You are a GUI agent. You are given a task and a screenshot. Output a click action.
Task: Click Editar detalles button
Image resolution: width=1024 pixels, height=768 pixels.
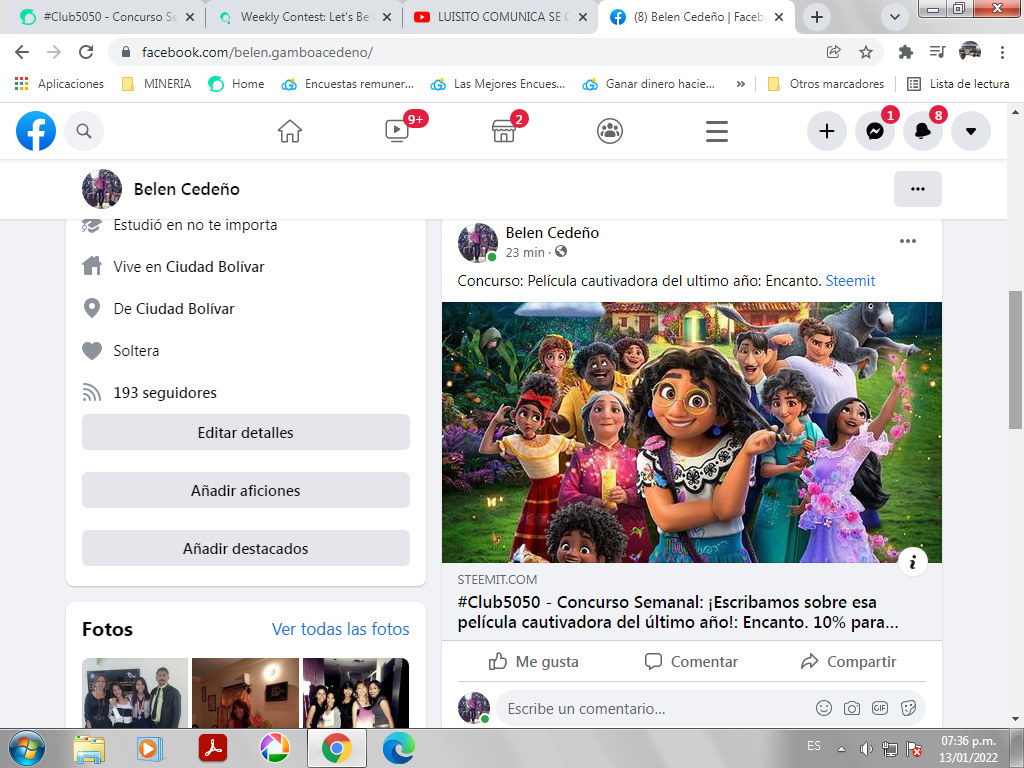tap(246, 432)
